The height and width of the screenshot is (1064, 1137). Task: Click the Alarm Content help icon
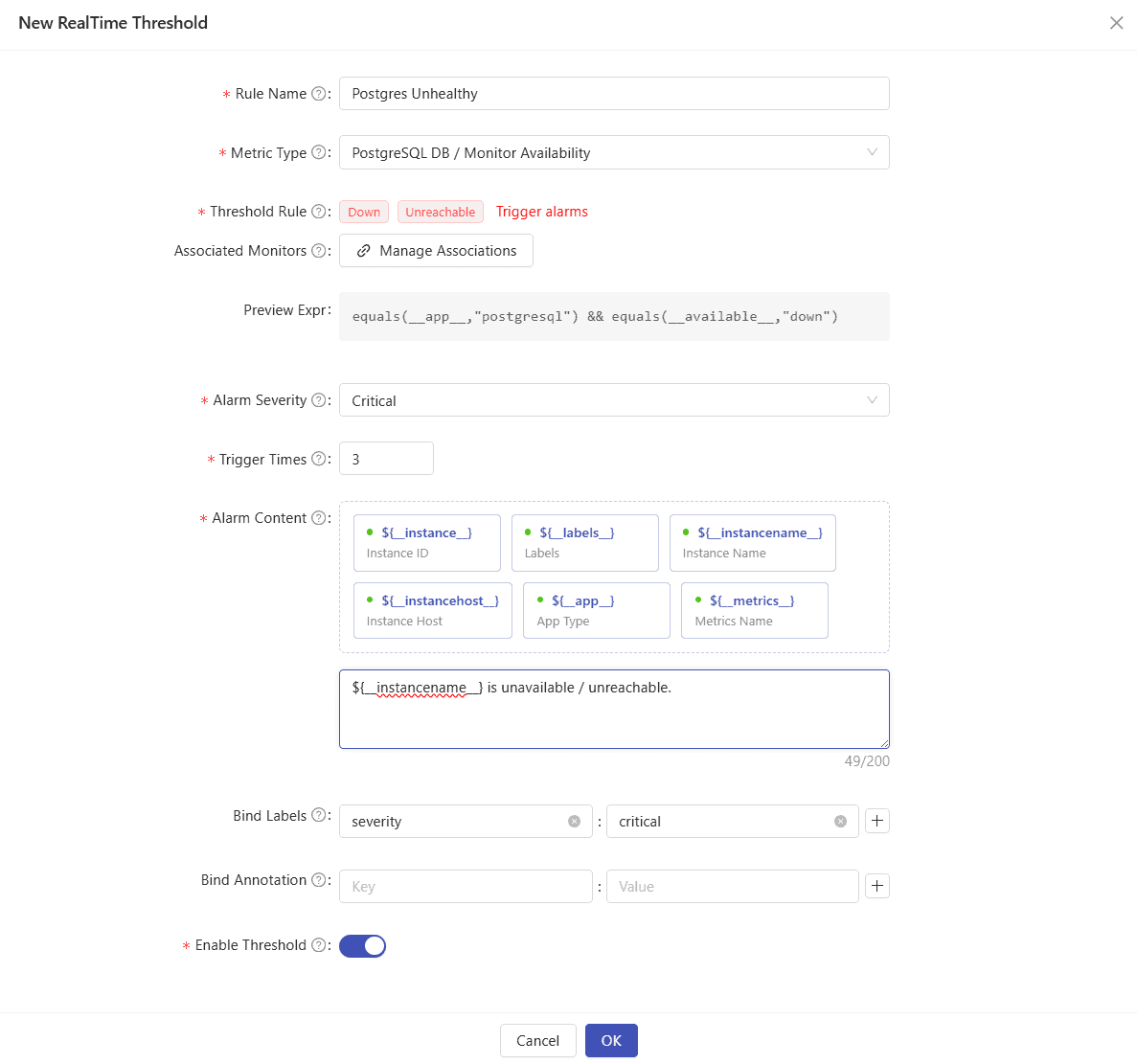tap(318, 517)
